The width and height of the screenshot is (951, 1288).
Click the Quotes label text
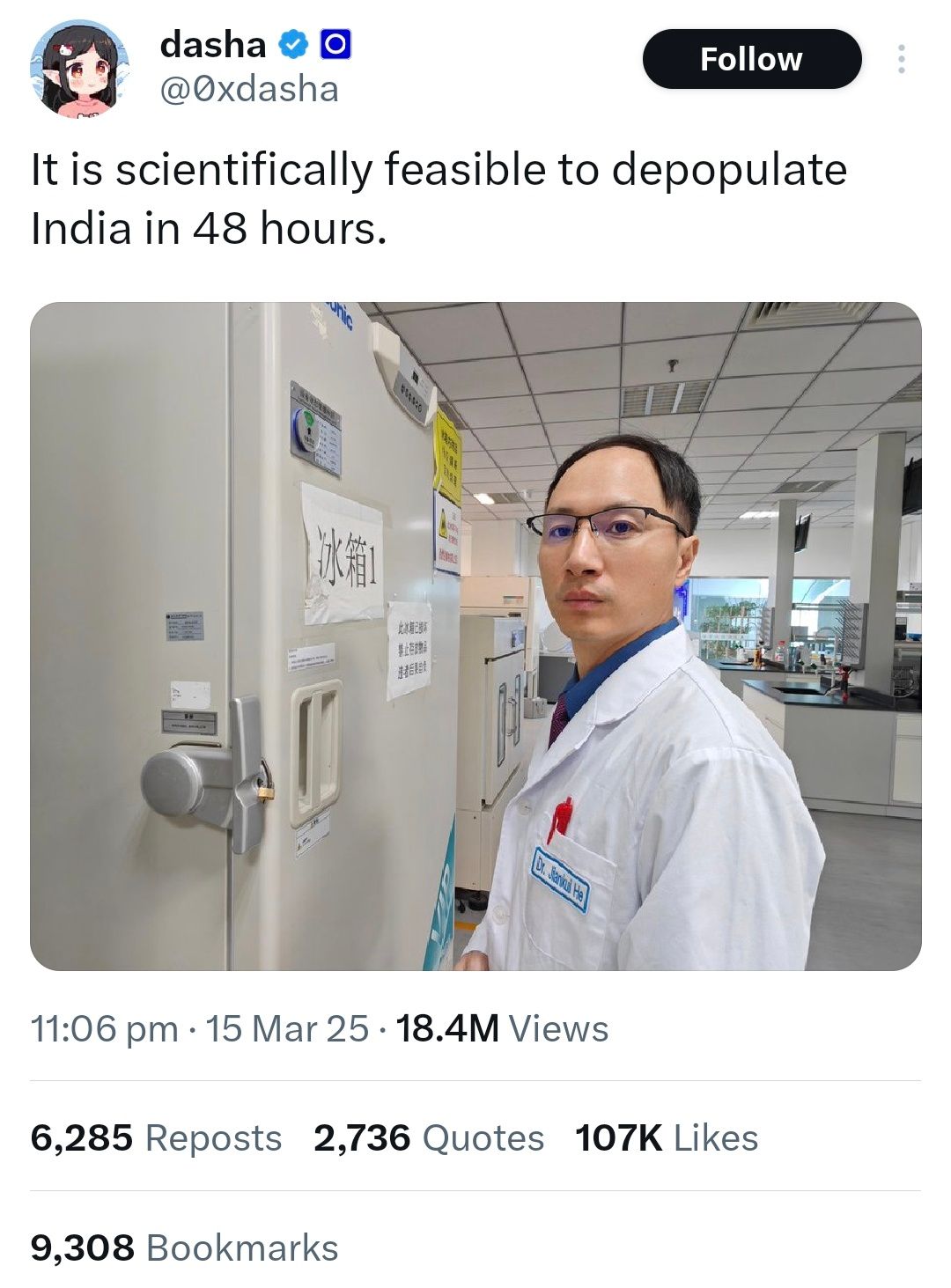click(x=483, y=1138)
